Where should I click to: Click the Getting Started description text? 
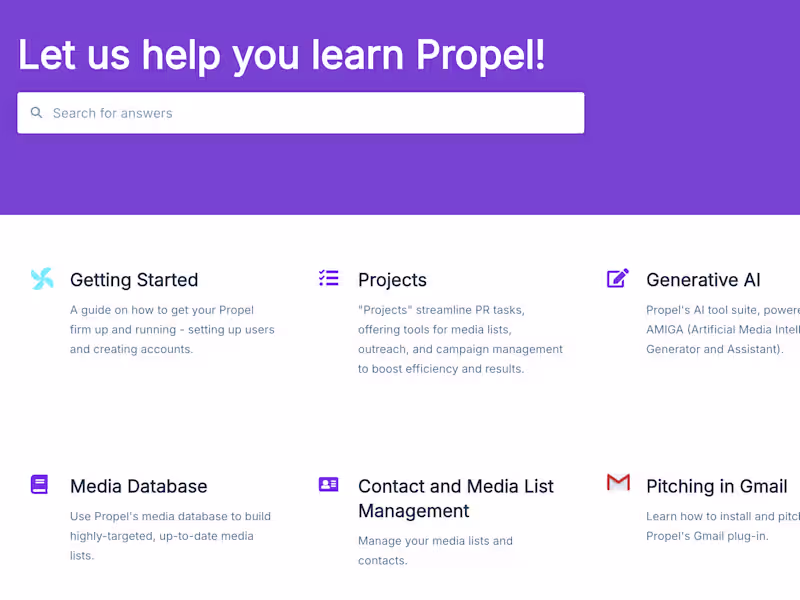click(171, 329)
